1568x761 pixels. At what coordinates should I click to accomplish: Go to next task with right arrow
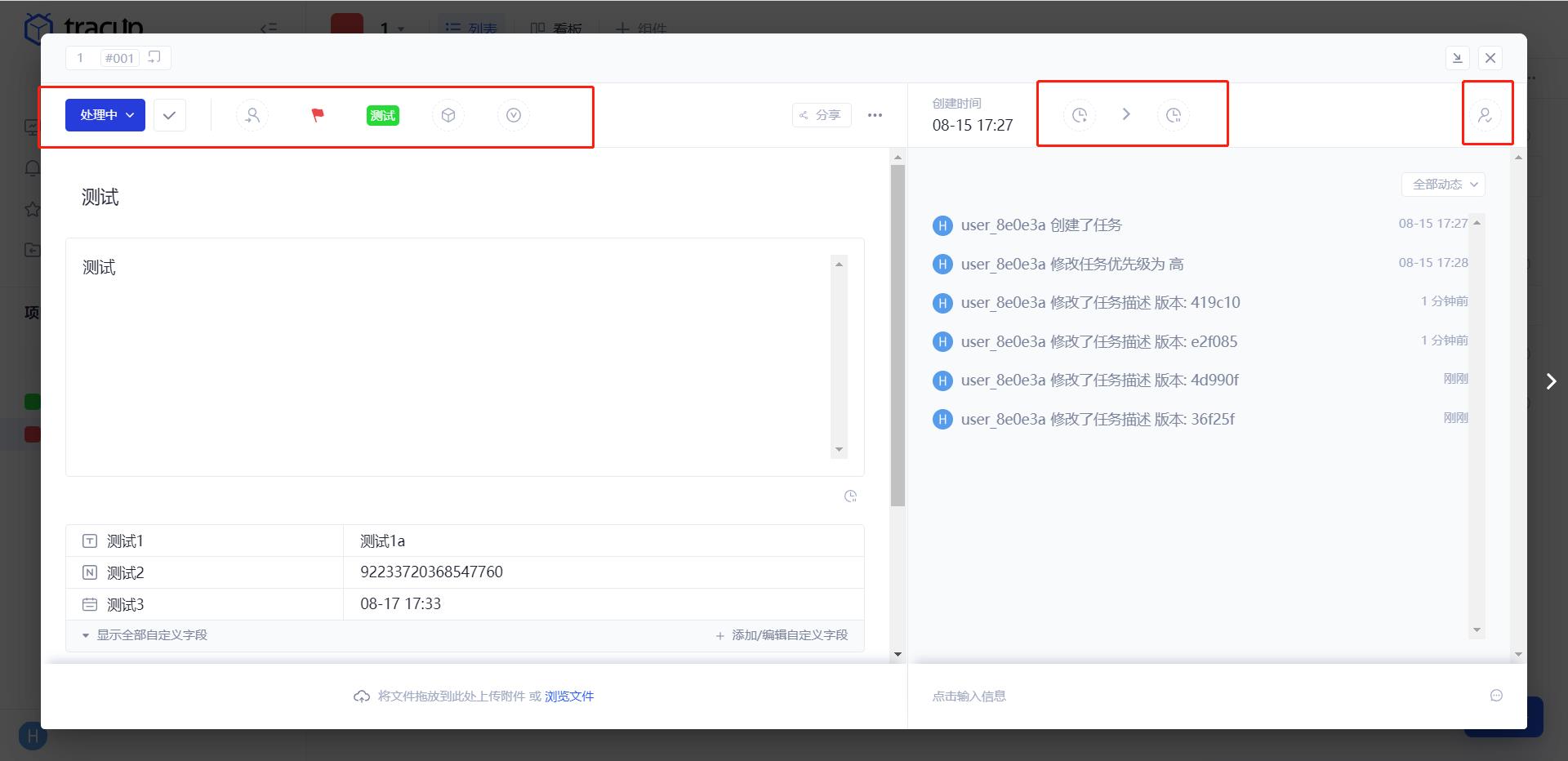(x=1551, y=381)
